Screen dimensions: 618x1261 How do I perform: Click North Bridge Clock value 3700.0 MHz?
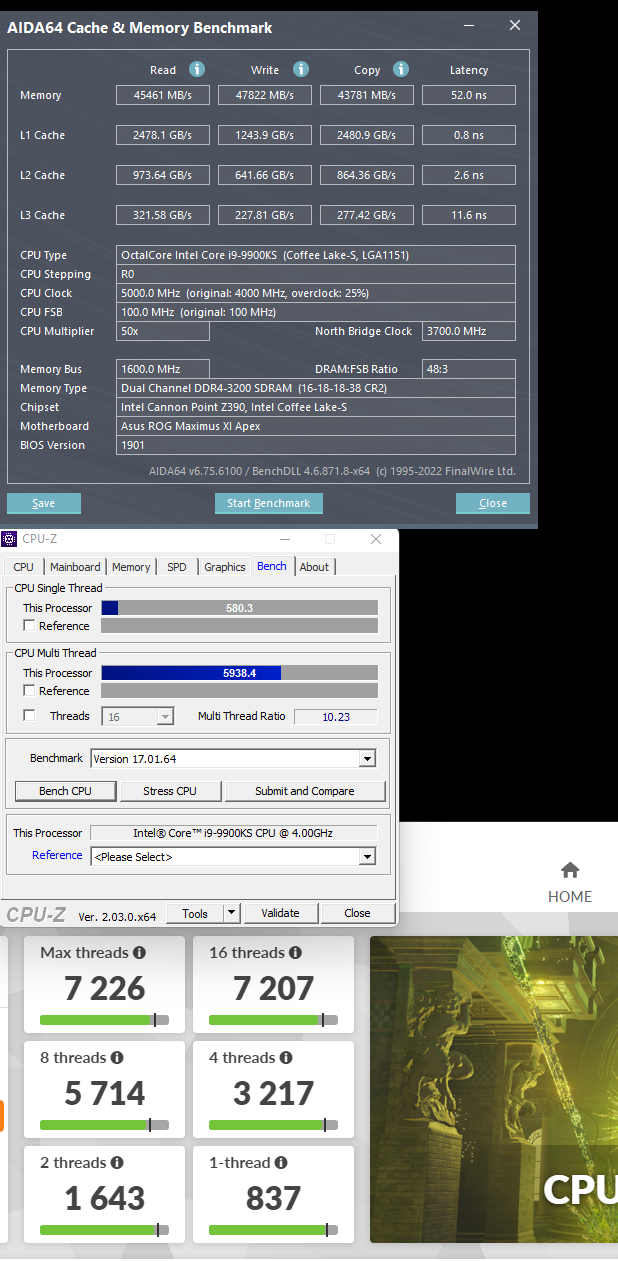tap(469, 331)
